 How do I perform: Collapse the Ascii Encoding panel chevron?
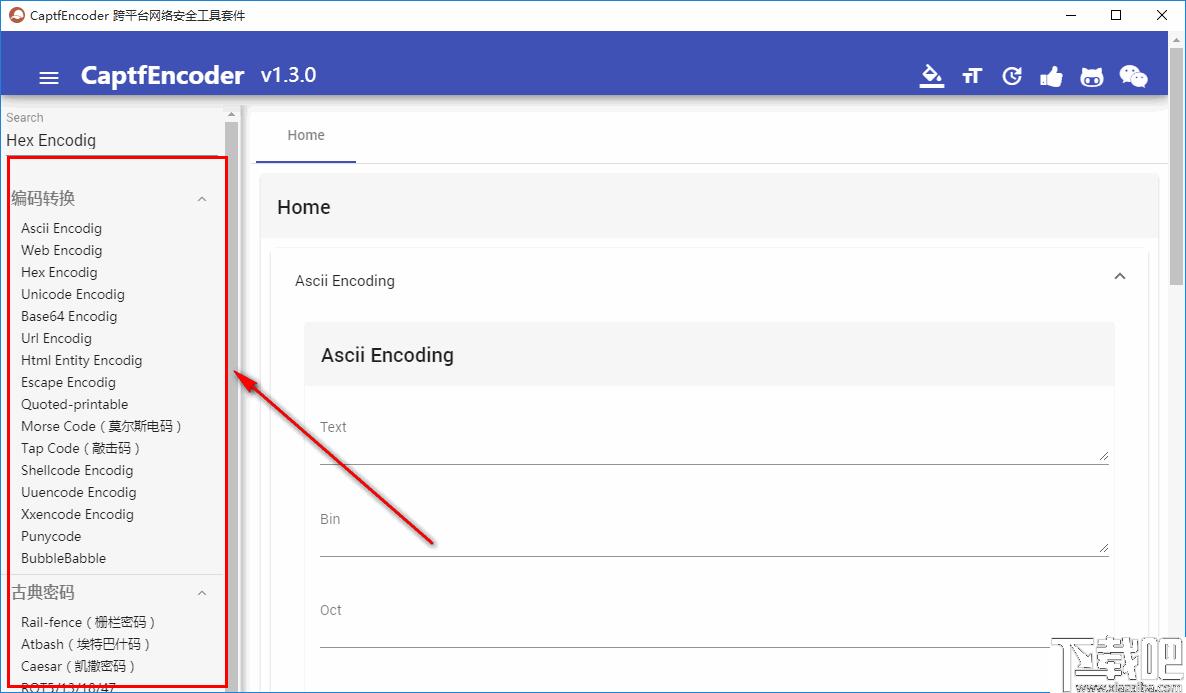coord(1119,276)
